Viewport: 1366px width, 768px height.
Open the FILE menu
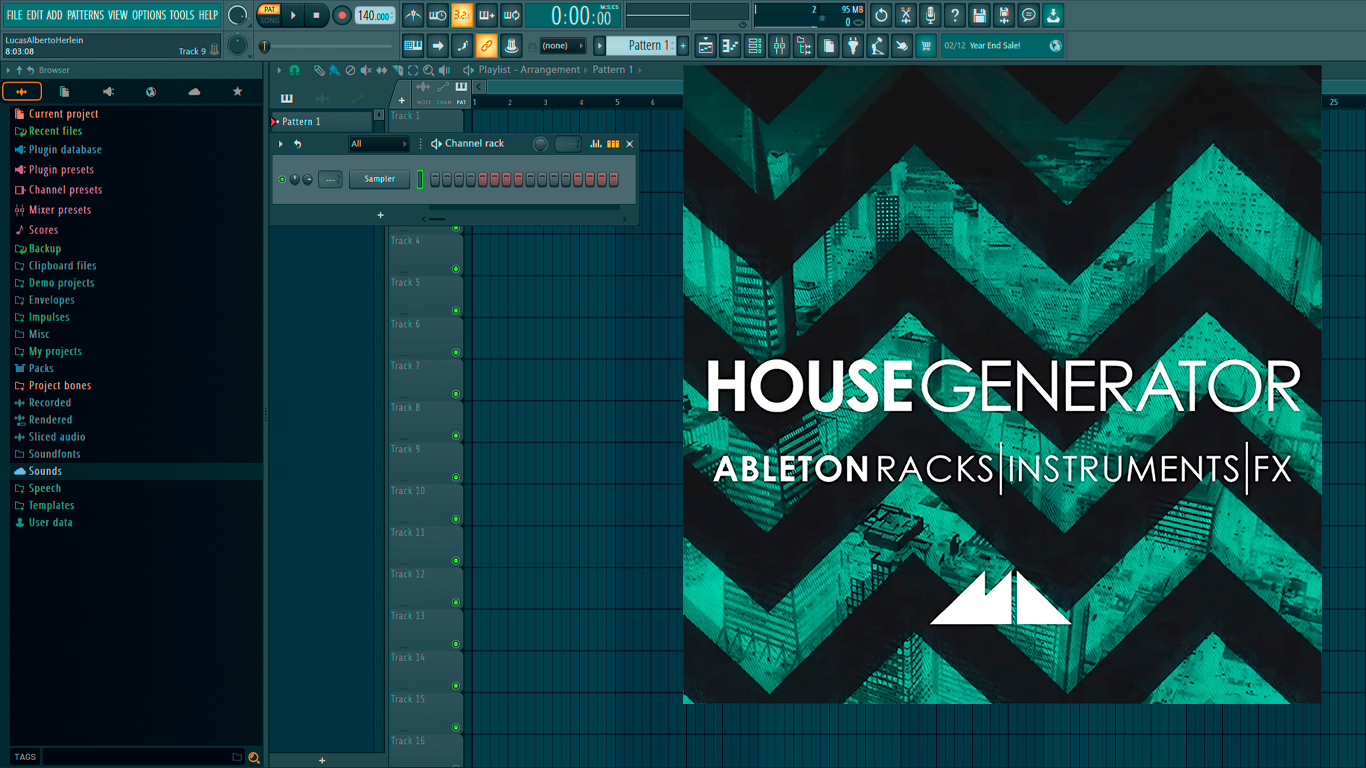[x=14, y=15]
